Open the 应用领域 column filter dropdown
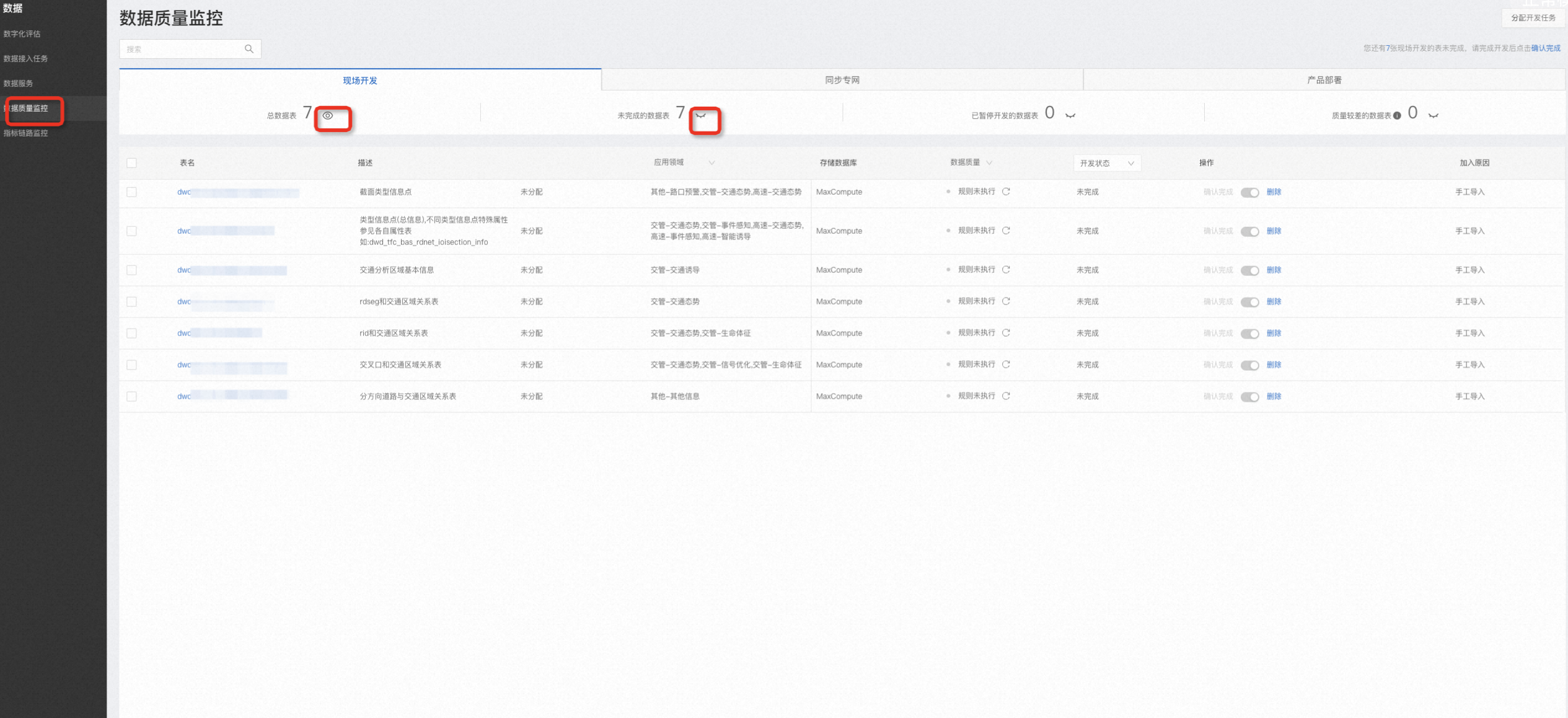The height and width of the screenshot is (718, 1568). 711,163
